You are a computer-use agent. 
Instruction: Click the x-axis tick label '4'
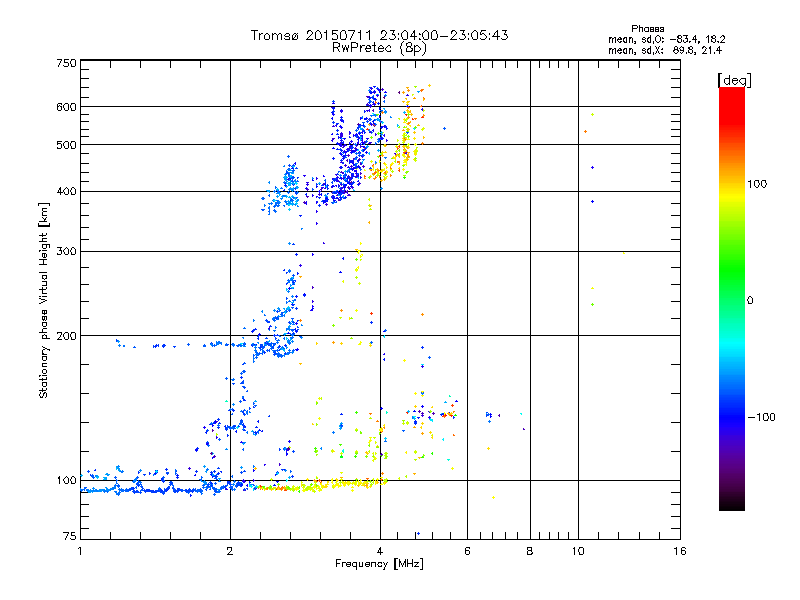[x=380, y=551]
